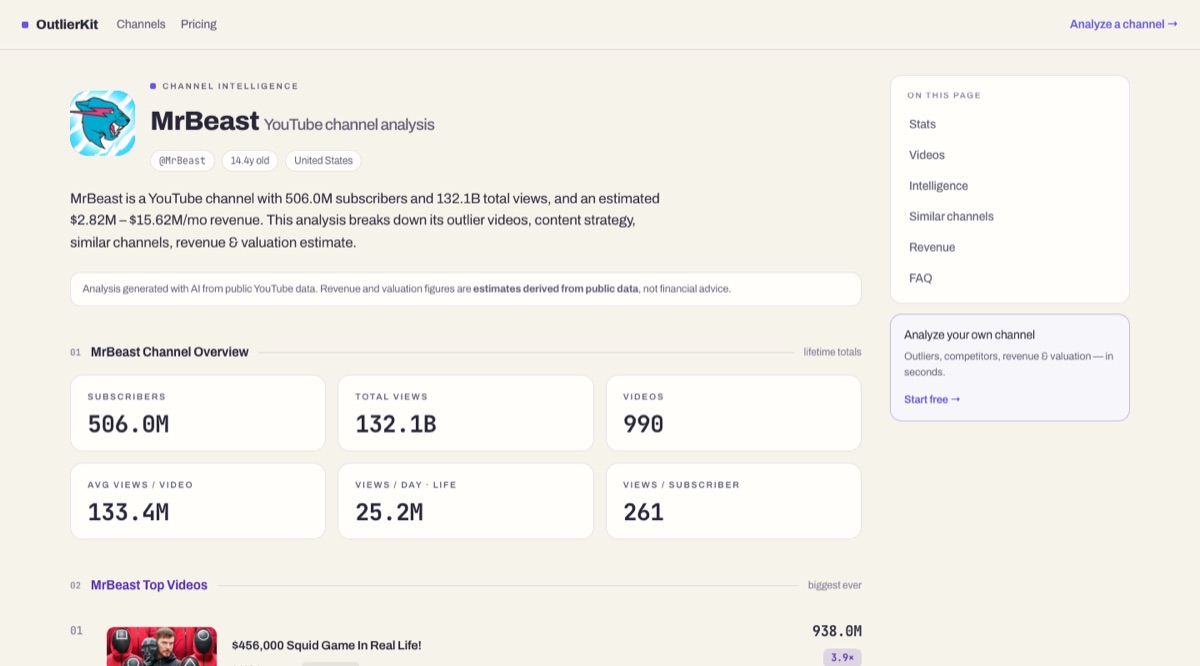Screen dimensions: 1200x666
Task: Click the AI-generated analysis disclaimer notice
Action: click(x=466, y=289)
